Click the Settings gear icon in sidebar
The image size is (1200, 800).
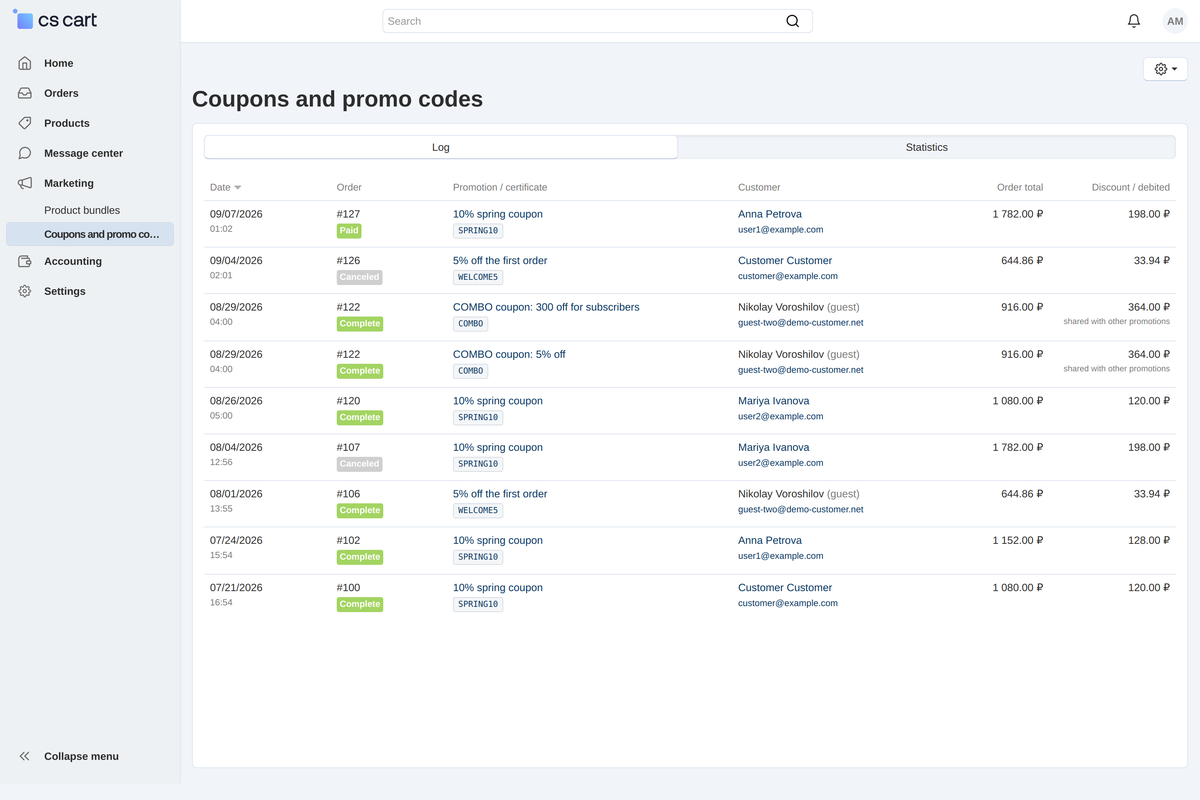(25, 291)
